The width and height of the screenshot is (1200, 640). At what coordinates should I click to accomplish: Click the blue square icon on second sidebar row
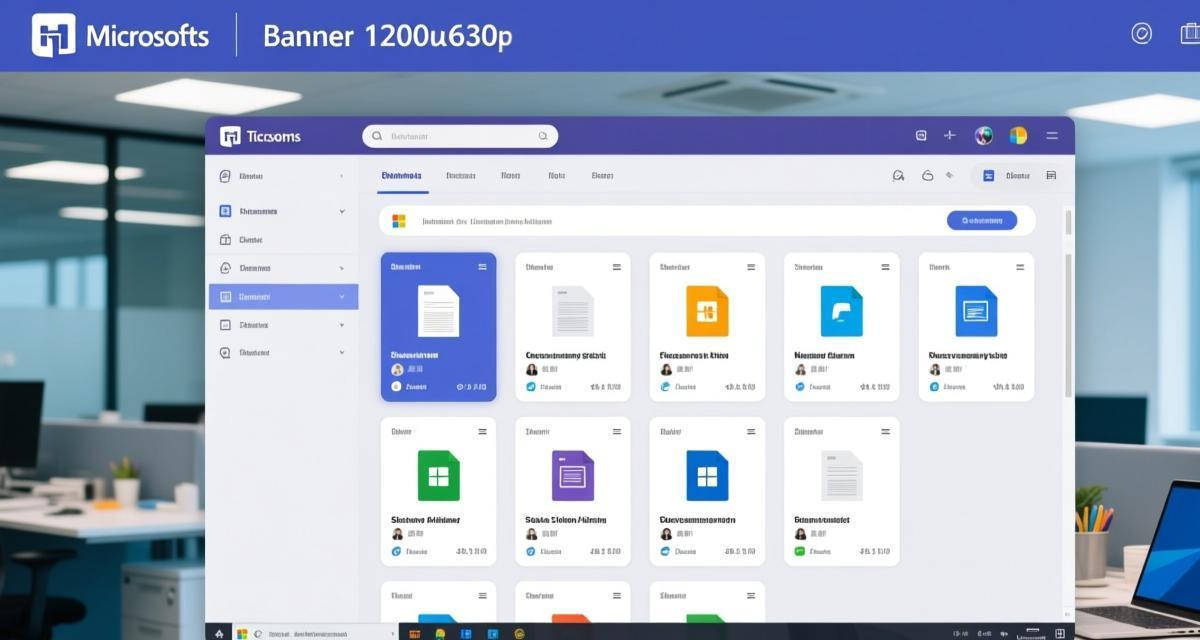[225, 211]
